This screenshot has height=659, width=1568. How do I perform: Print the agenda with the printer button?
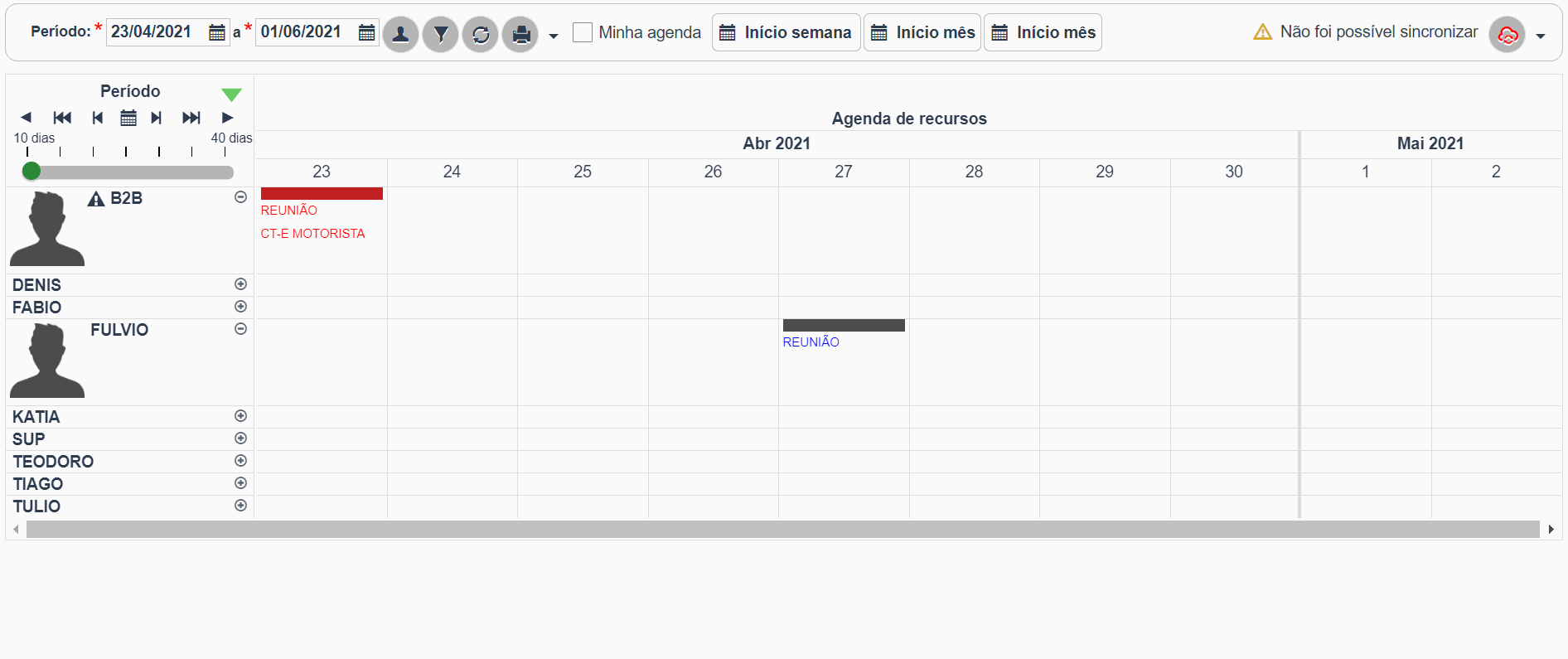coord(520,34)
